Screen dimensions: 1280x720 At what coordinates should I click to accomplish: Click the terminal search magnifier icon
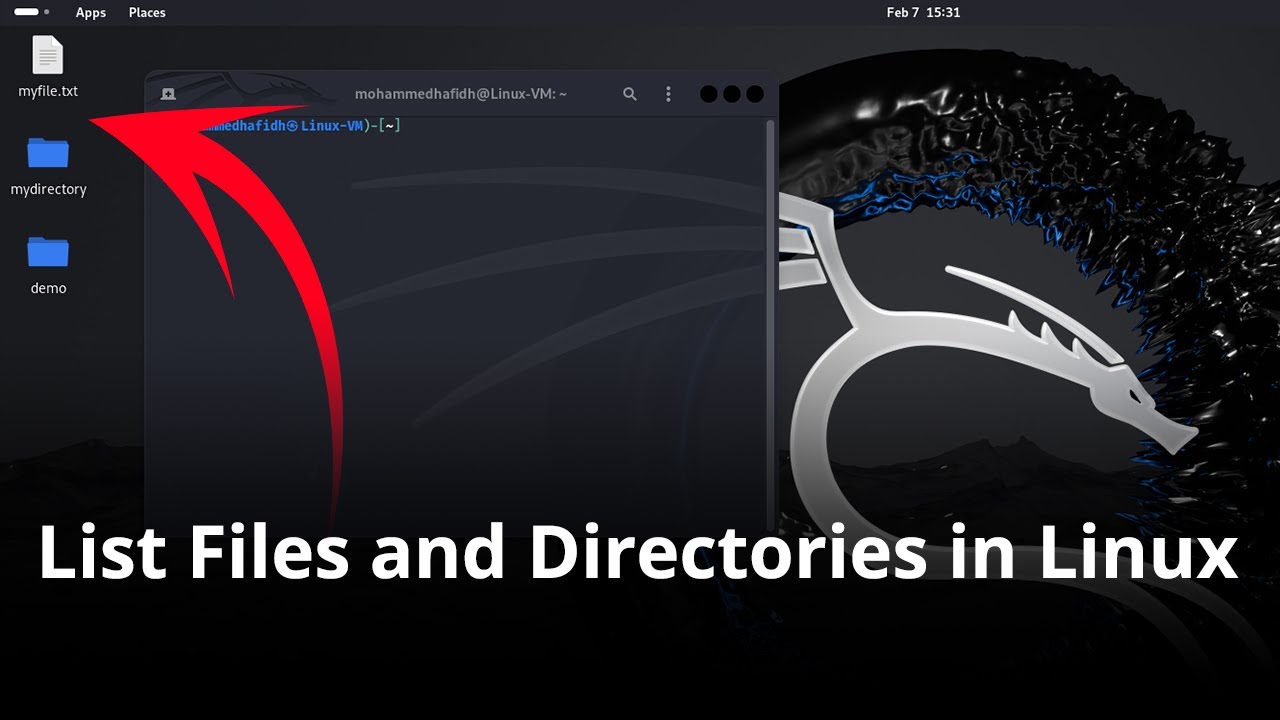[630, 94]
